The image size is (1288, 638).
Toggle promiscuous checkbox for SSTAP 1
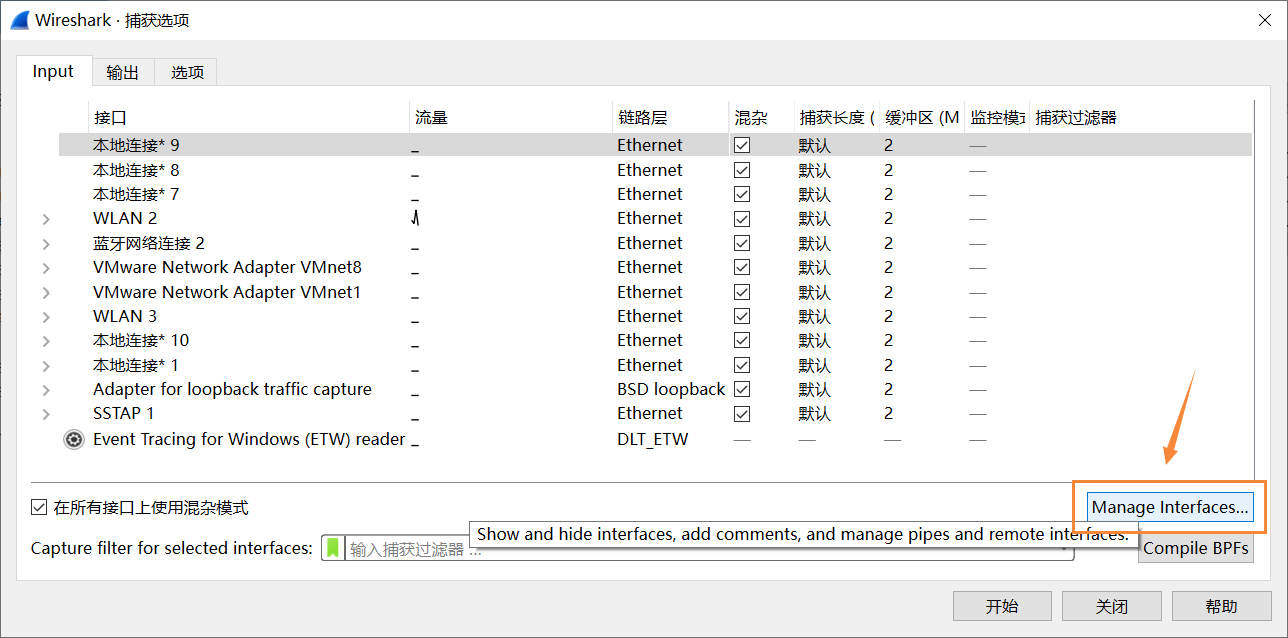tap(742, 413)
